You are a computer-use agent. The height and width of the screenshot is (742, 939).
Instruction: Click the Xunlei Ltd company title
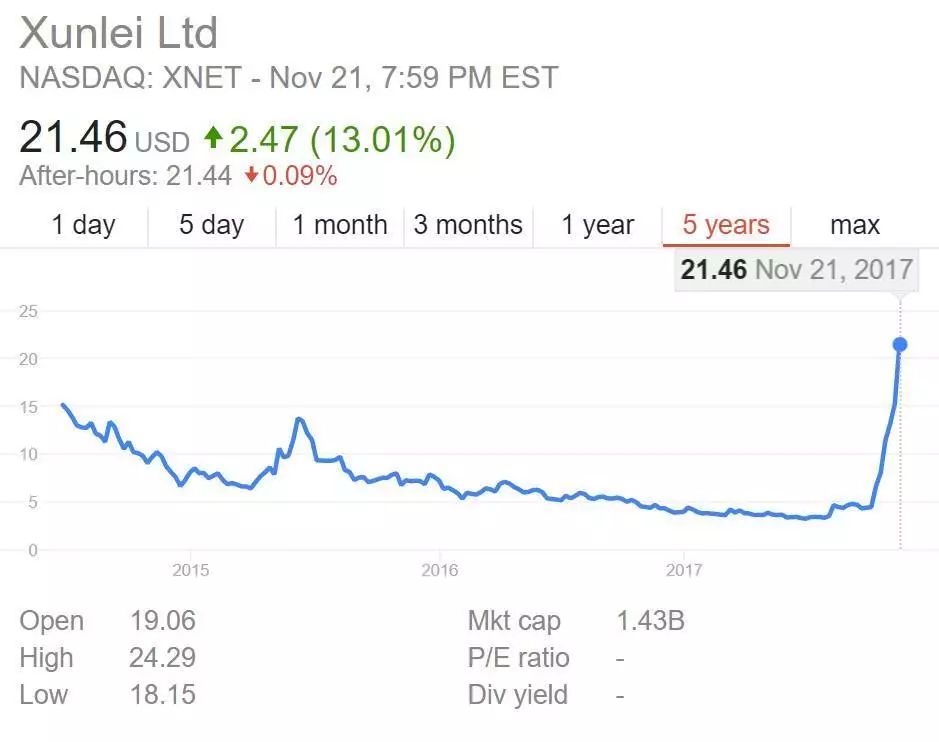(118, 33)
